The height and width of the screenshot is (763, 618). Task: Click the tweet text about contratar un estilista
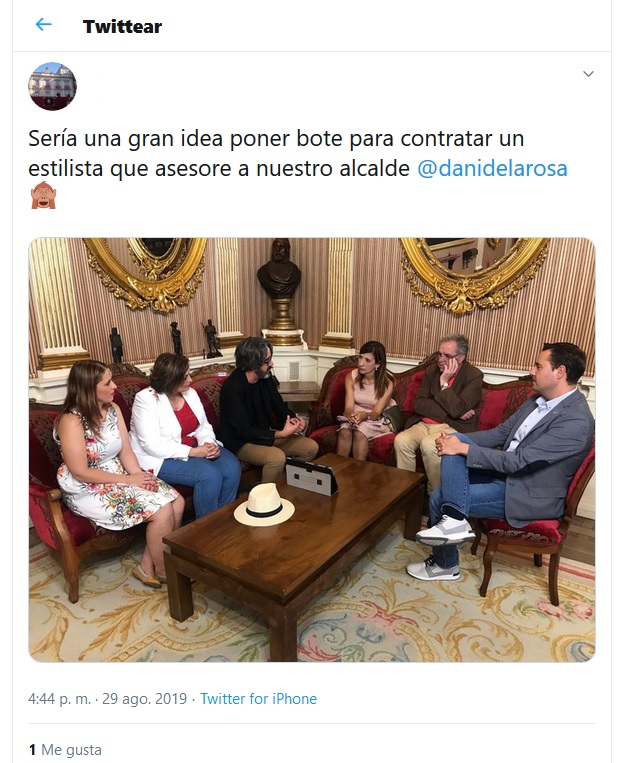pos(298,153)
